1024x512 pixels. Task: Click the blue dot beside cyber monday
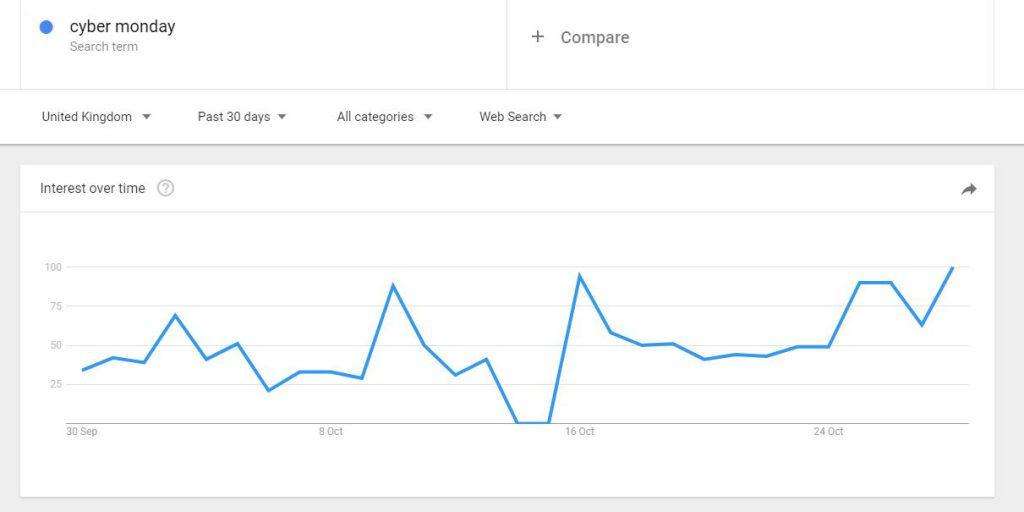click(46, 27)
